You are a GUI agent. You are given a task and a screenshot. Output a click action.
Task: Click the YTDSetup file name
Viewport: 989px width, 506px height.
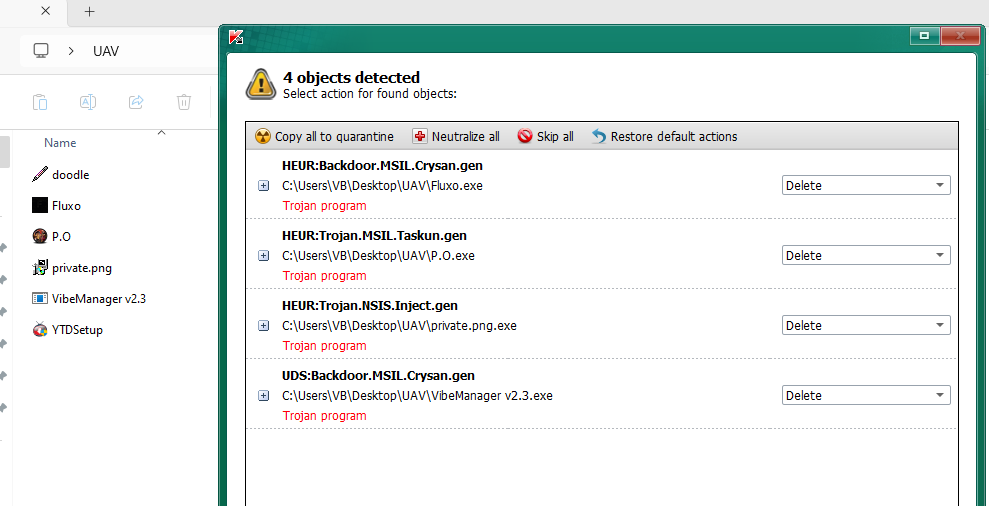click(78, 330)
